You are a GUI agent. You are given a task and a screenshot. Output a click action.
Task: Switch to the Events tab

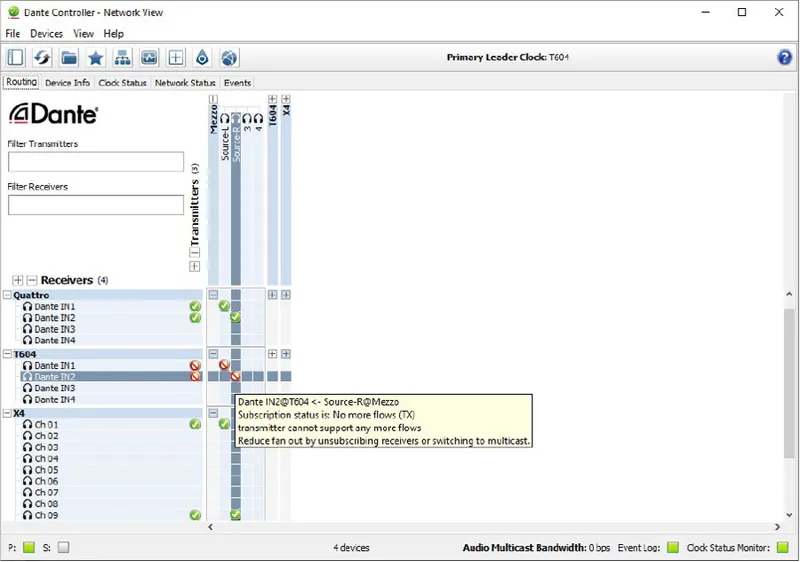point(237,83)
